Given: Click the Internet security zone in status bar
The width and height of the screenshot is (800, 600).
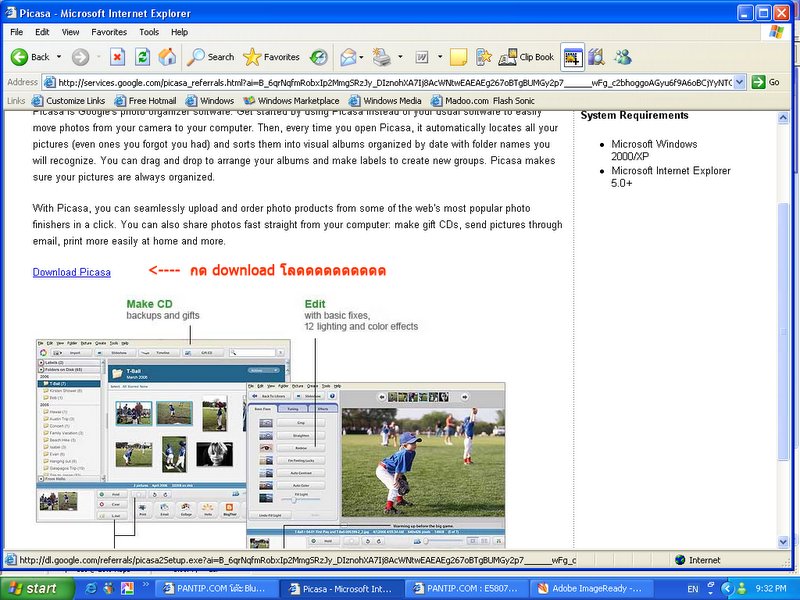Looking at the screenshot, I should point(697,560).
